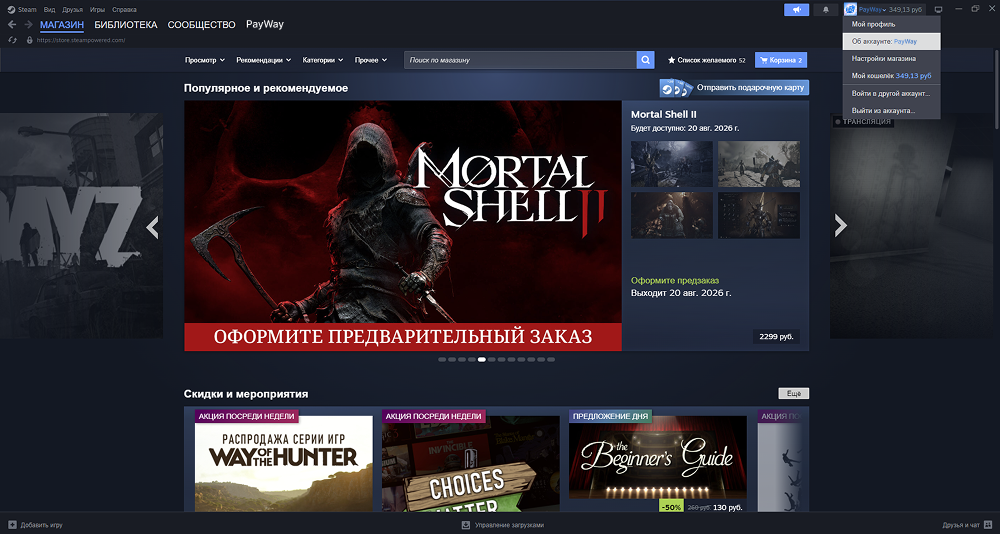
Task: Click the gift cards icon
Action: 676,88
